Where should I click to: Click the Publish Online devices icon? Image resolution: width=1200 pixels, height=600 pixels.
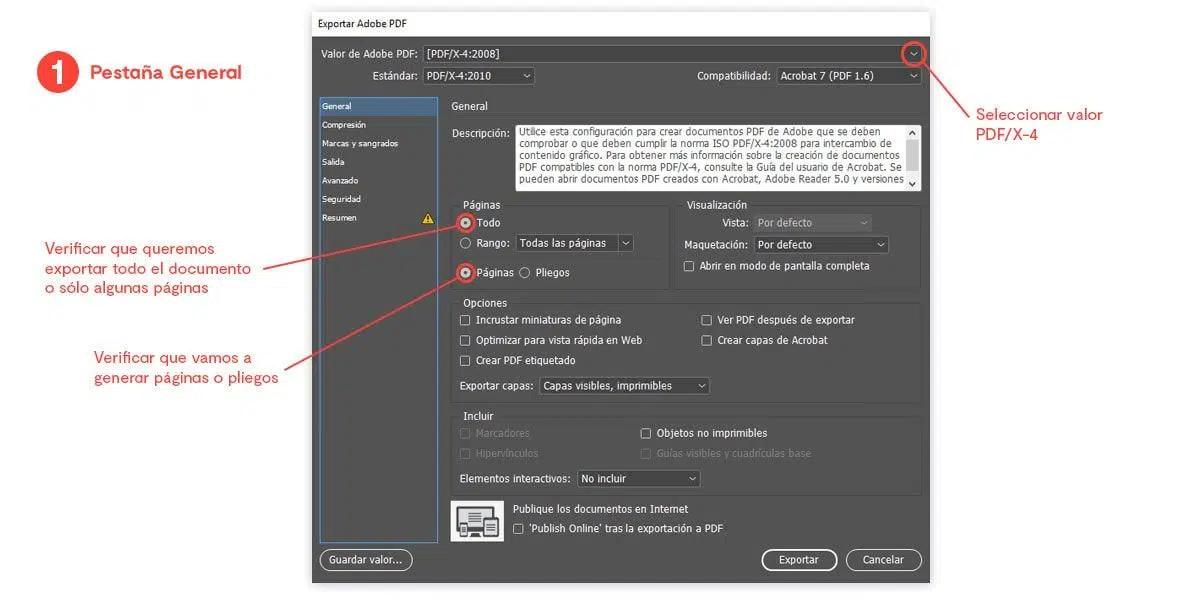(477, 521)
